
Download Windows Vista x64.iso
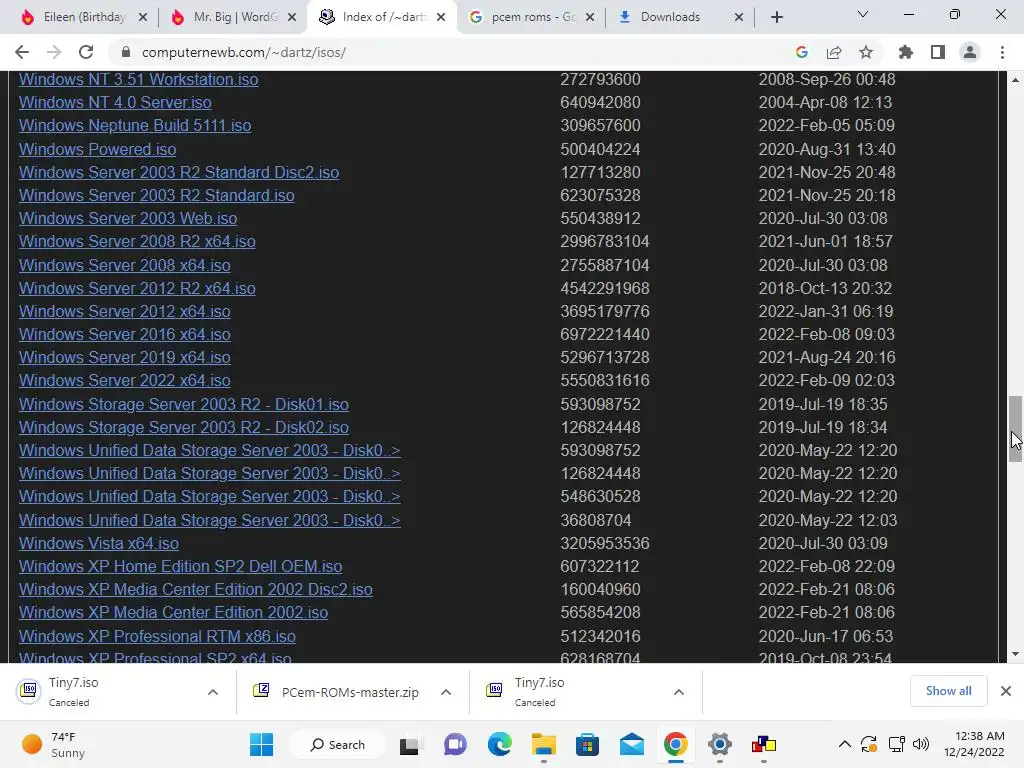click(99, 543)
